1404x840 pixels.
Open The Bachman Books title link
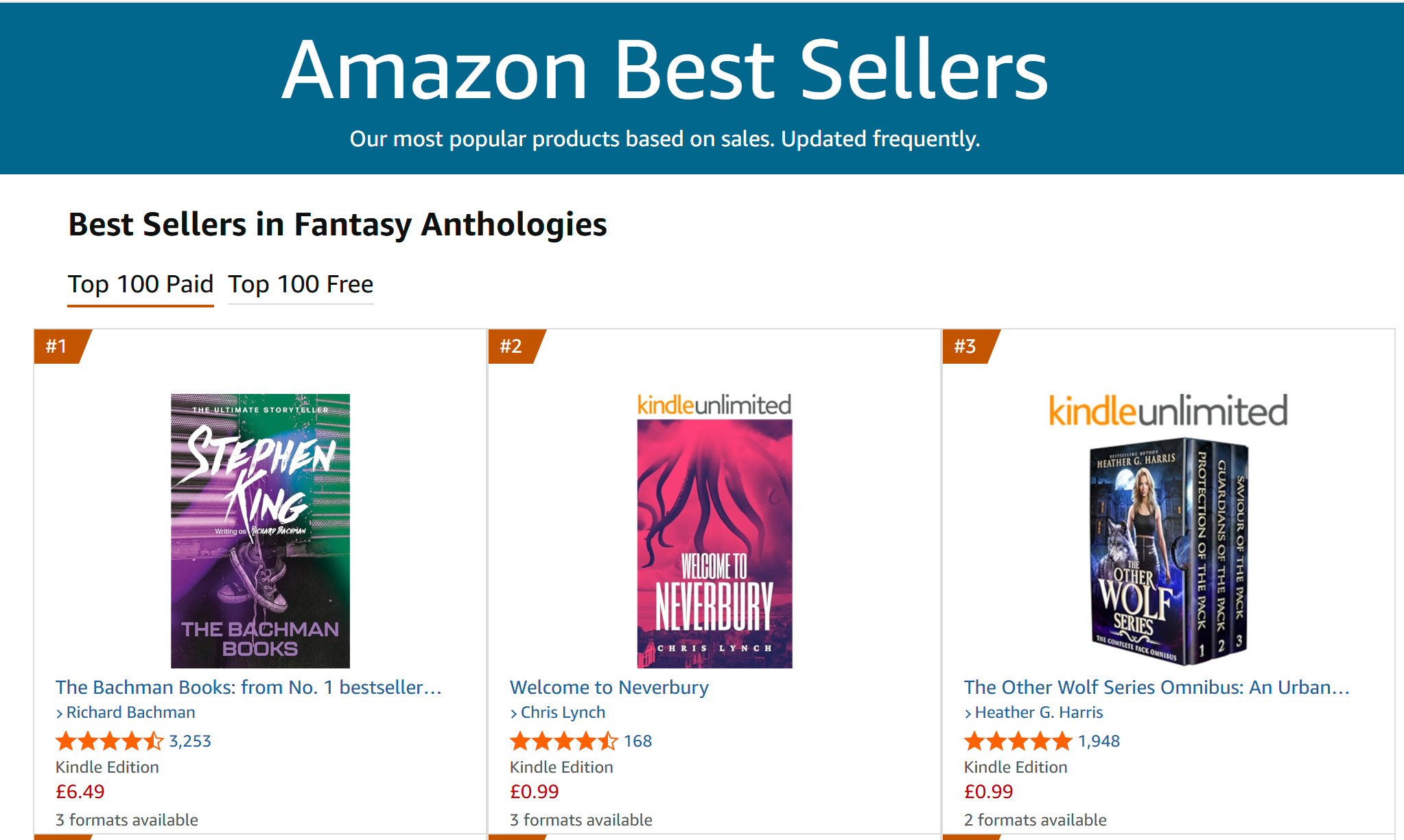click(248, 687)
